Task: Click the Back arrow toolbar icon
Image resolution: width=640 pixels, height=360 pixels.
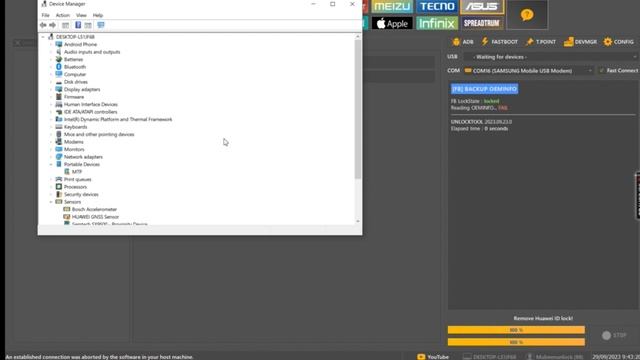Action: pyautogui.click(x=43, y=25)
